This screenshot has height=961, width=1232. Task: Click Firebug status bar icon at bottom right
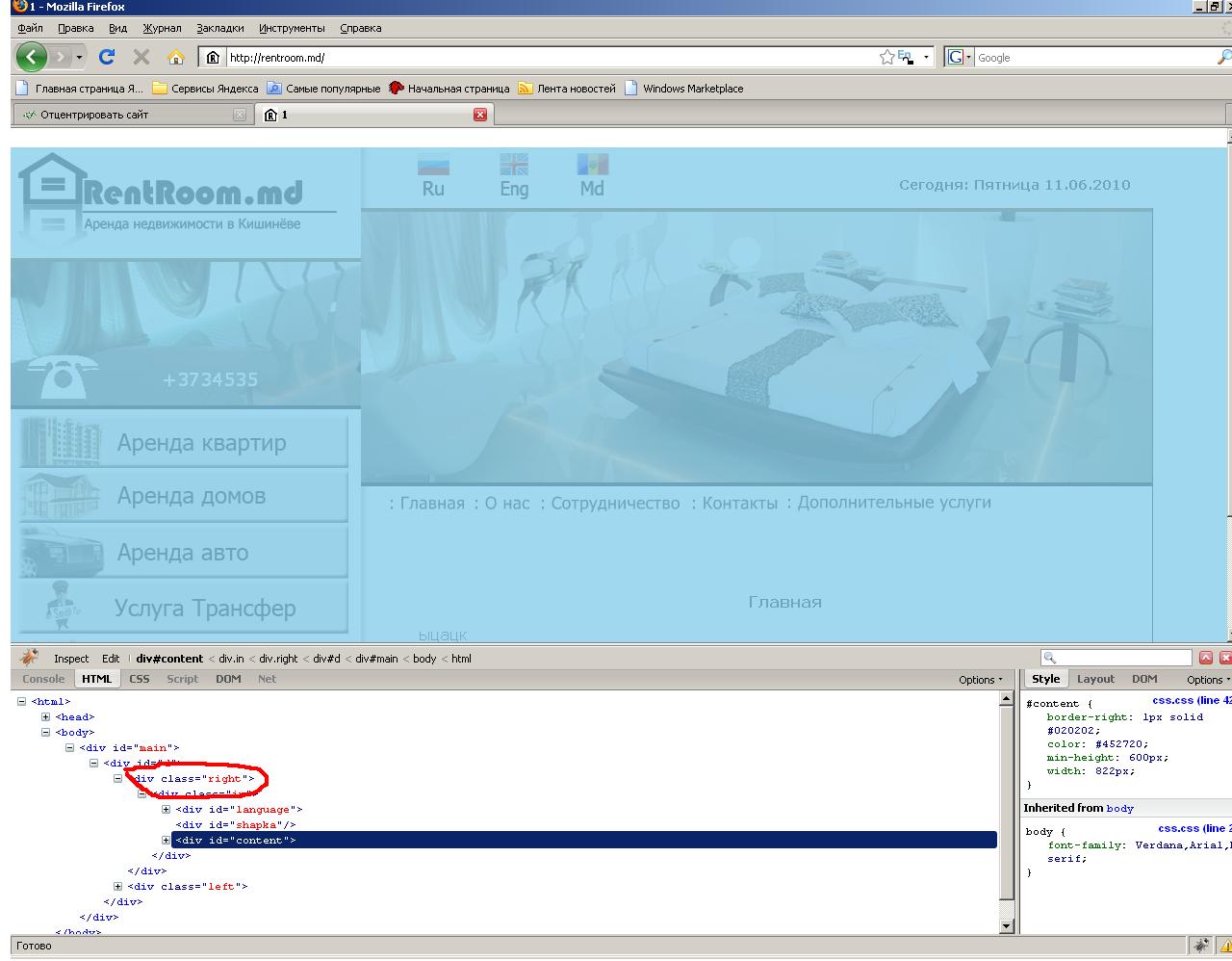[x=1200, y=946]
